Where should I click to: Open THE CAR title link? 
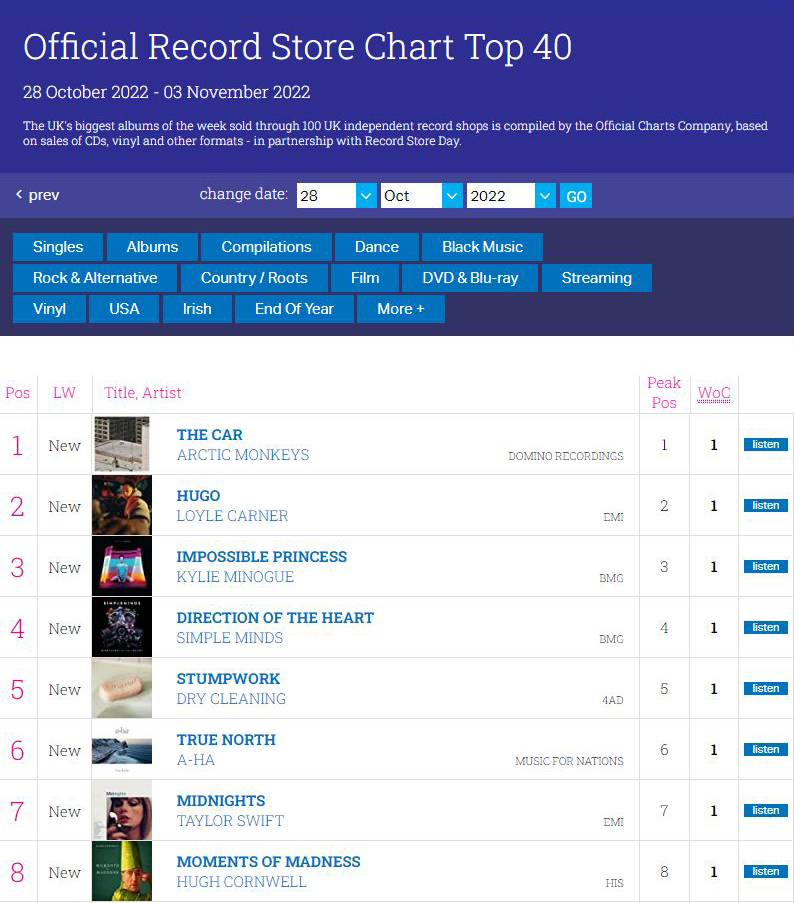(x=210, y=435)
